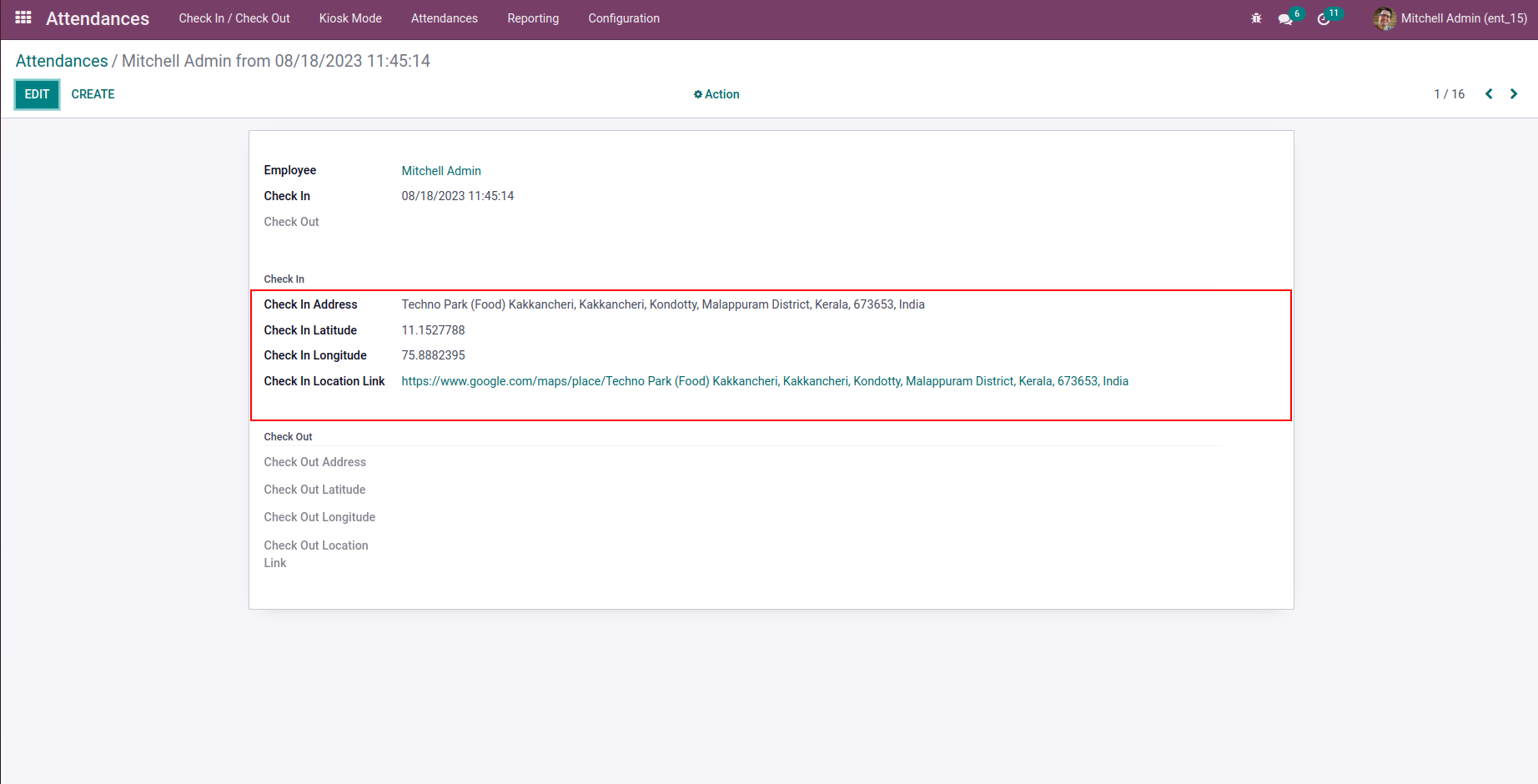Click Mitchell Admin avatar picture
This screenshot has width=1538, height=784.
1385,18
